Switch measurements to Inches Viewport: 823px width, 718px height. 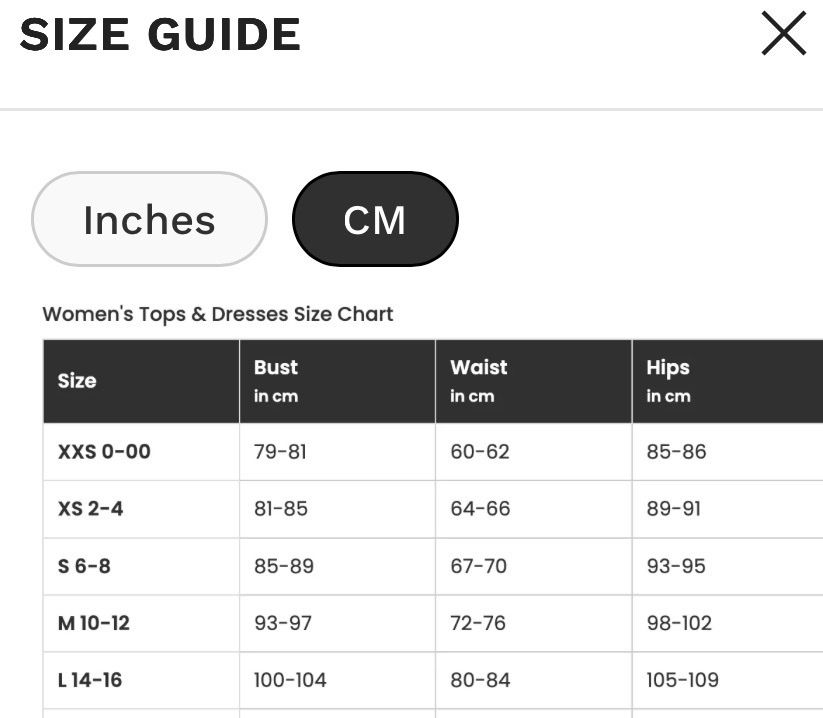click(x=150, y=219)
